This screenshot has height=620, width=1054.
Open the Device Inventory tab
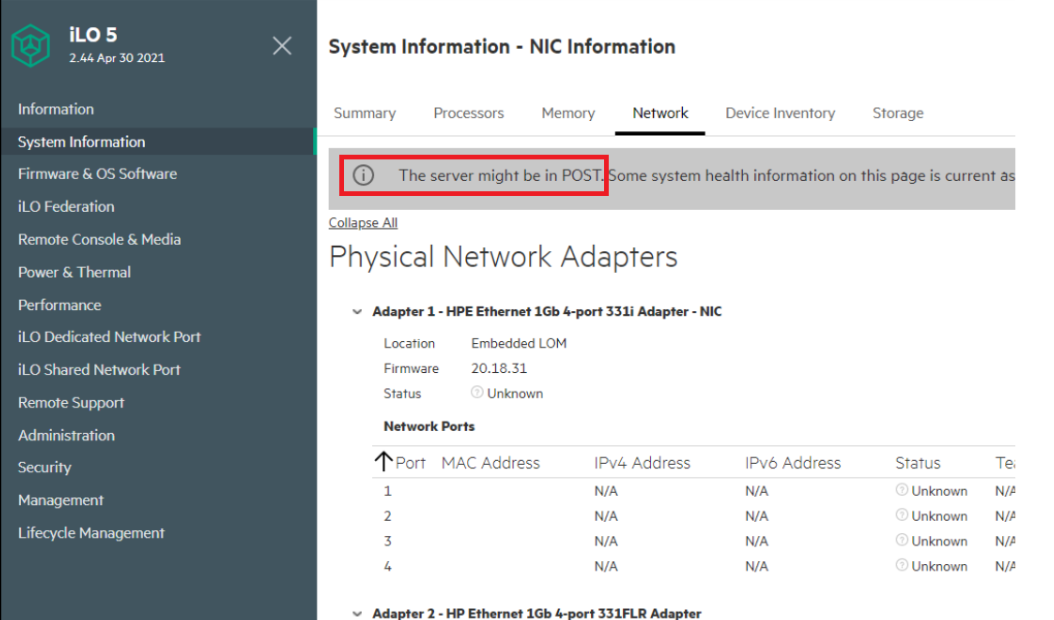pyautogui.click(x=780, y=113)
